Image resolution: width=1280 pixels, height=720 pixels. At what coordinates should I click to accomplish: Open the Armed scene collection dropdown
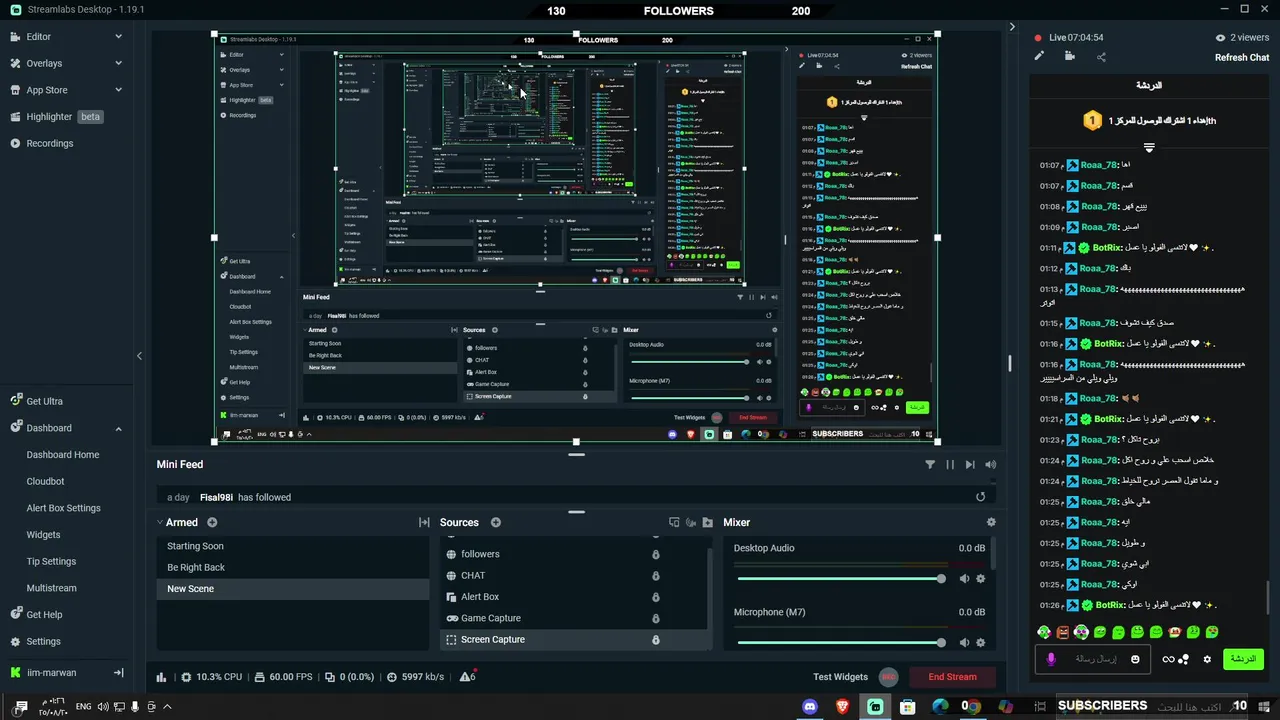[x=178, y=522]
